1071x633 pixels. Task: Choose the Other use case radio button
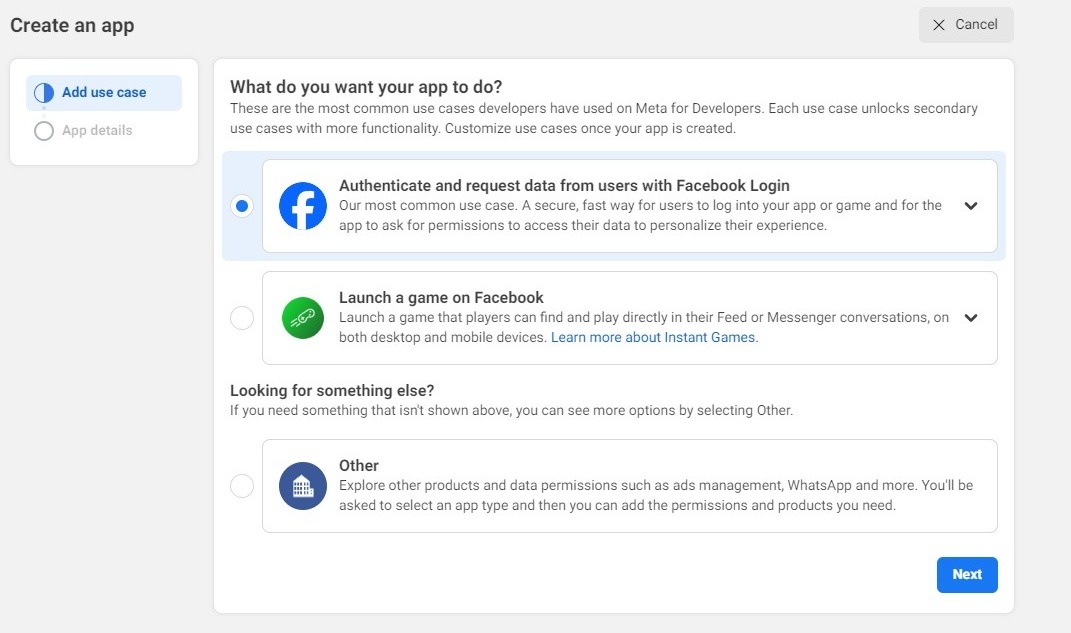pyautogui.click(x=242, y=486)
